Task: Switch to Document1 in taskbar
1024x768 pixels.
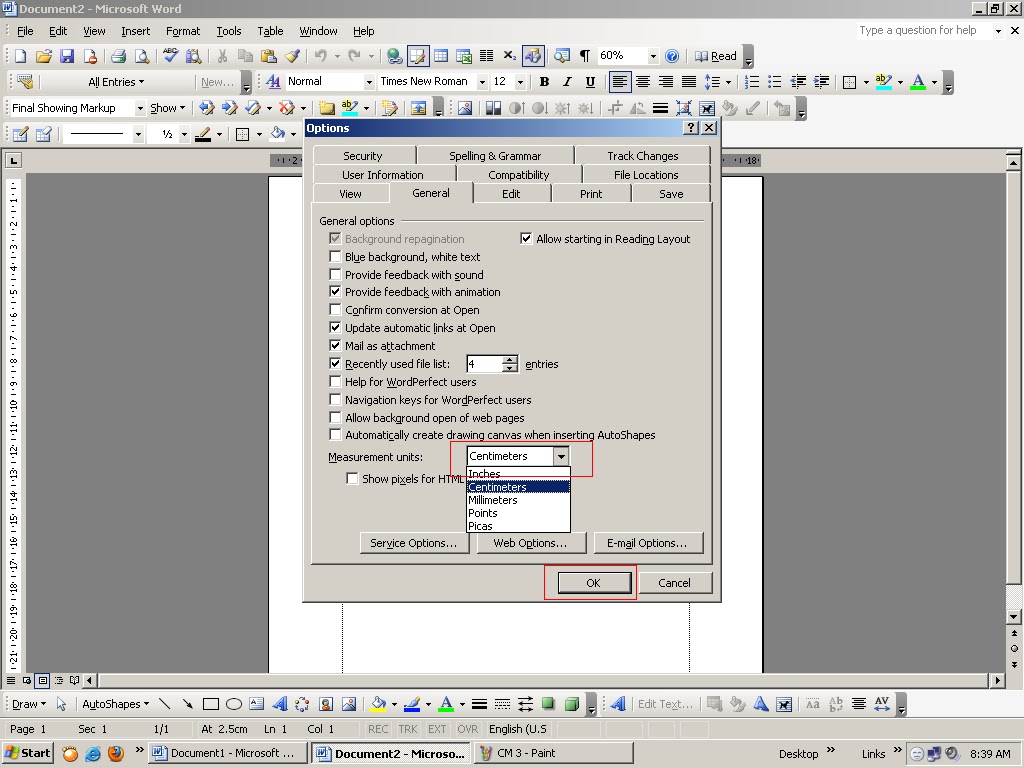Action: tap(227, 753)
